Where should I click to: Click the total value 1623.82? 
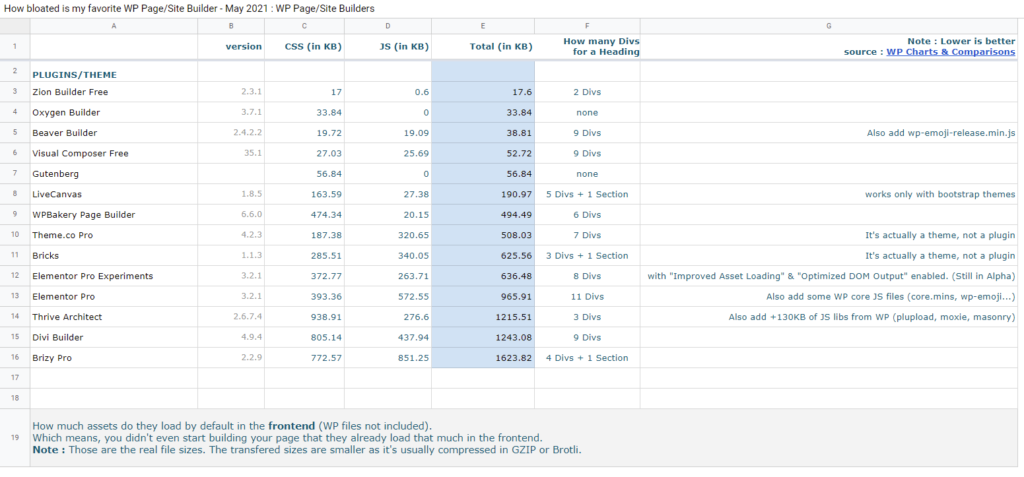click(483, 358)
